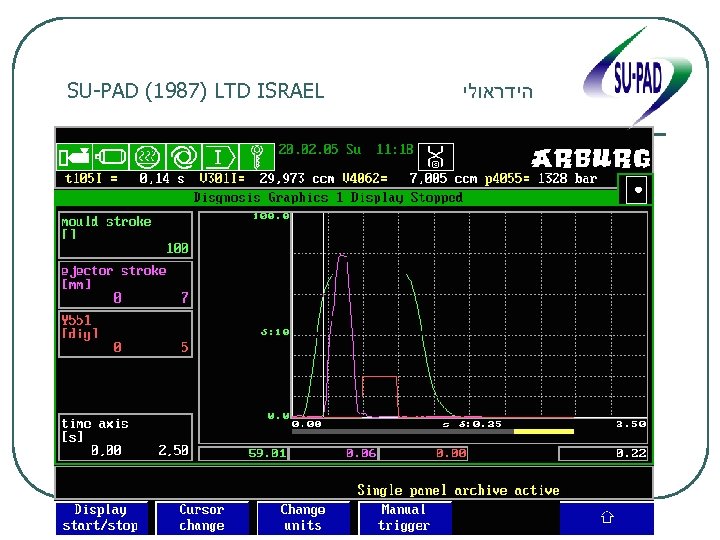This screenshot has height=540, width=720.
Task: Click the mould stroke maximum value 100
Action: [x=177, y=248]
